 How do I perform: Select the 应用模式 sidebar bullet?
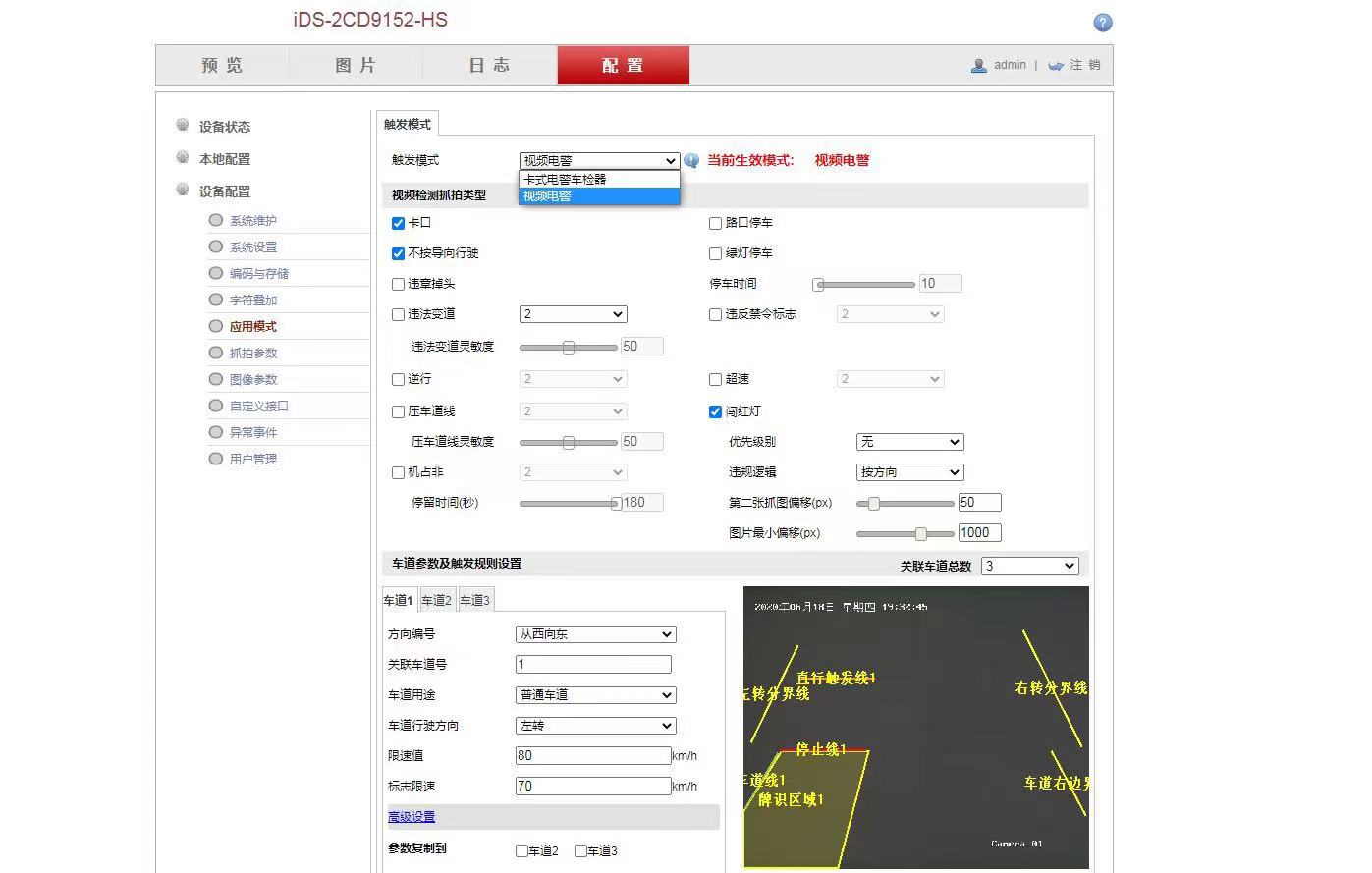click(x=215, y=326)
